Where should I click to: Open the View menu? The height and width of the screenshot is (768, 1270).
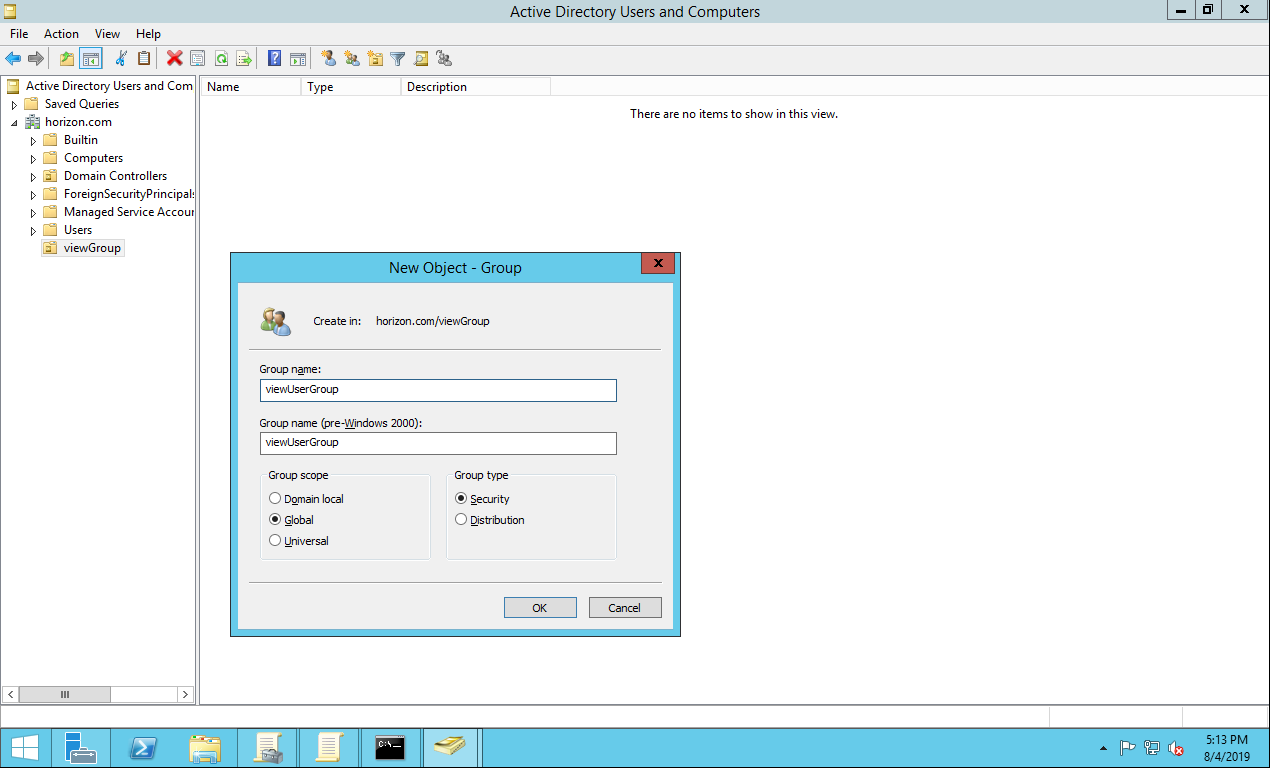pos(107,34)
